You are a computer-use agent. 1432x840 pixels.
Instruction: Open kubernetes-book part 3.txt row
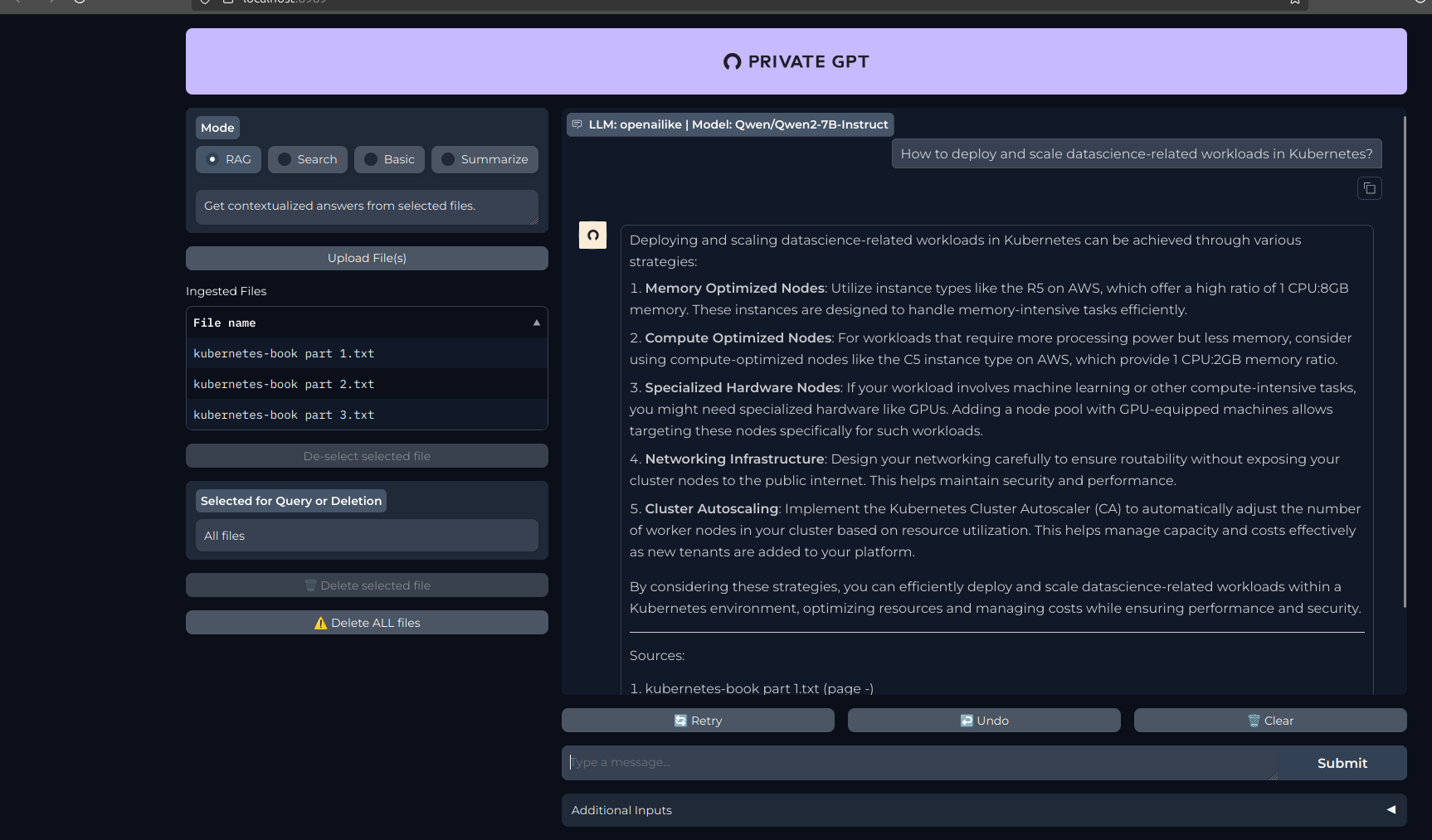(x=284, y=415)
